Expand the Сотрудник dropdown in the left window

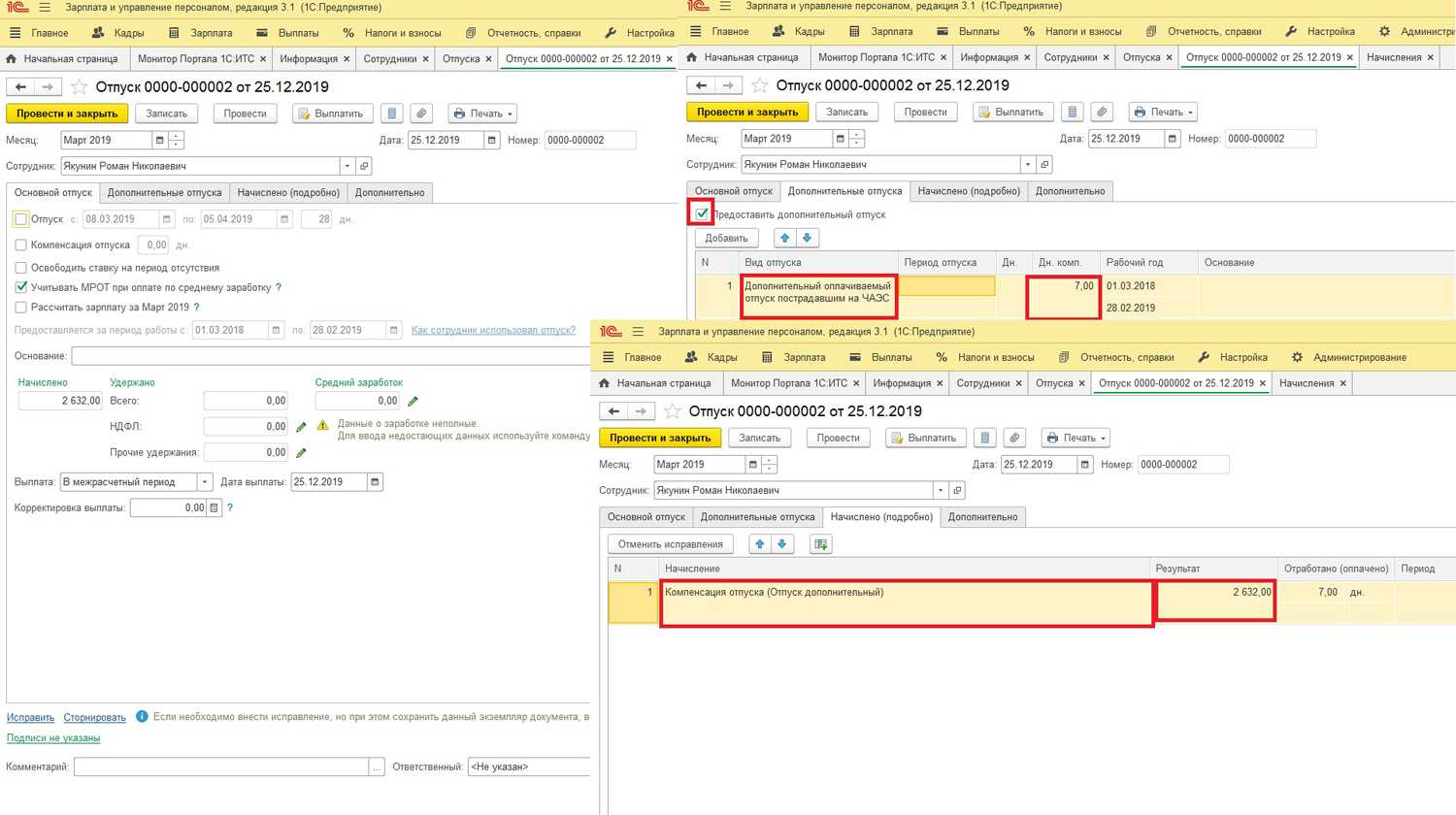347,166
